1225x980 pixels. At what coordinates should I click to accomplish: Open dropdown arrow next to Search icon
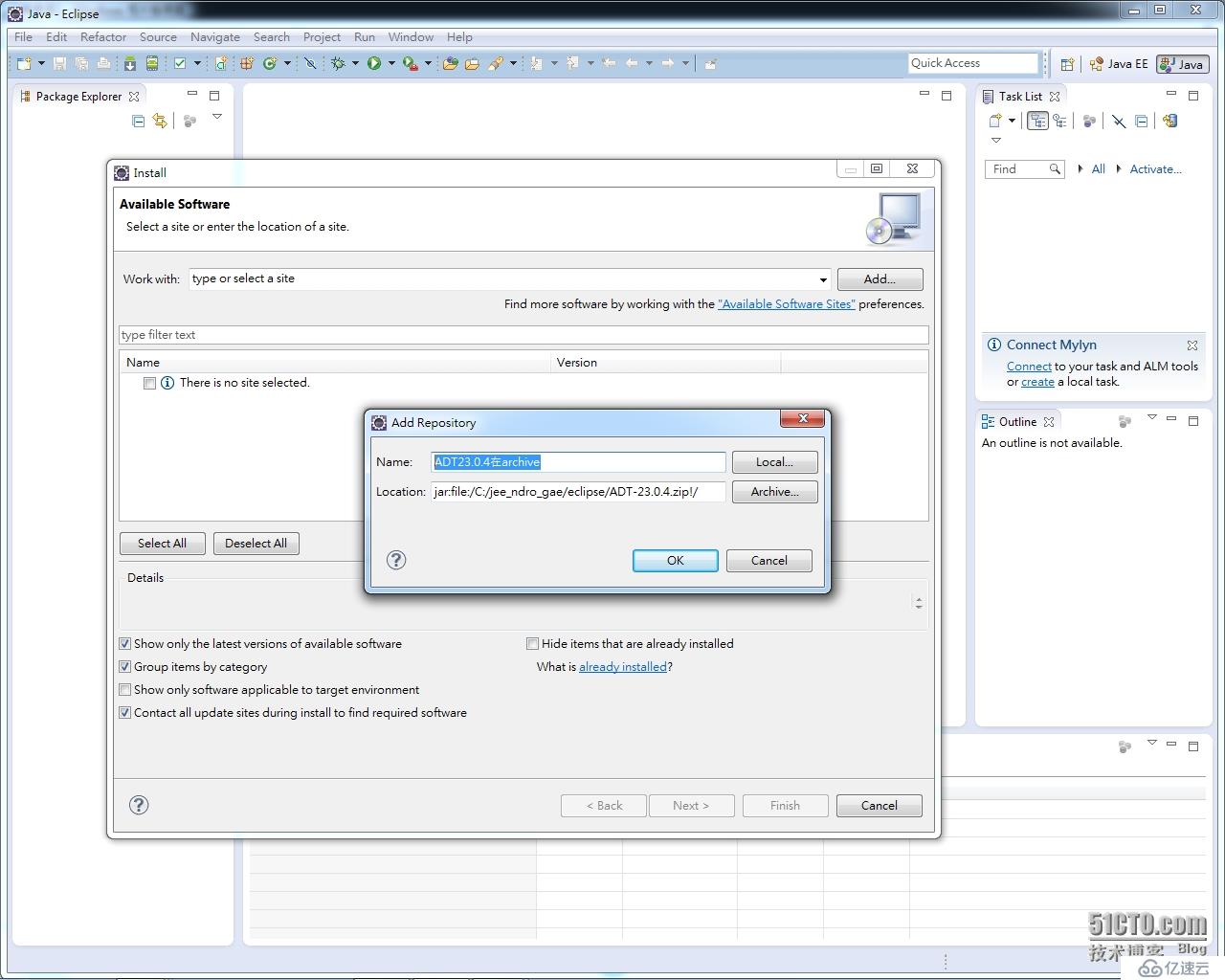point(513,63)
